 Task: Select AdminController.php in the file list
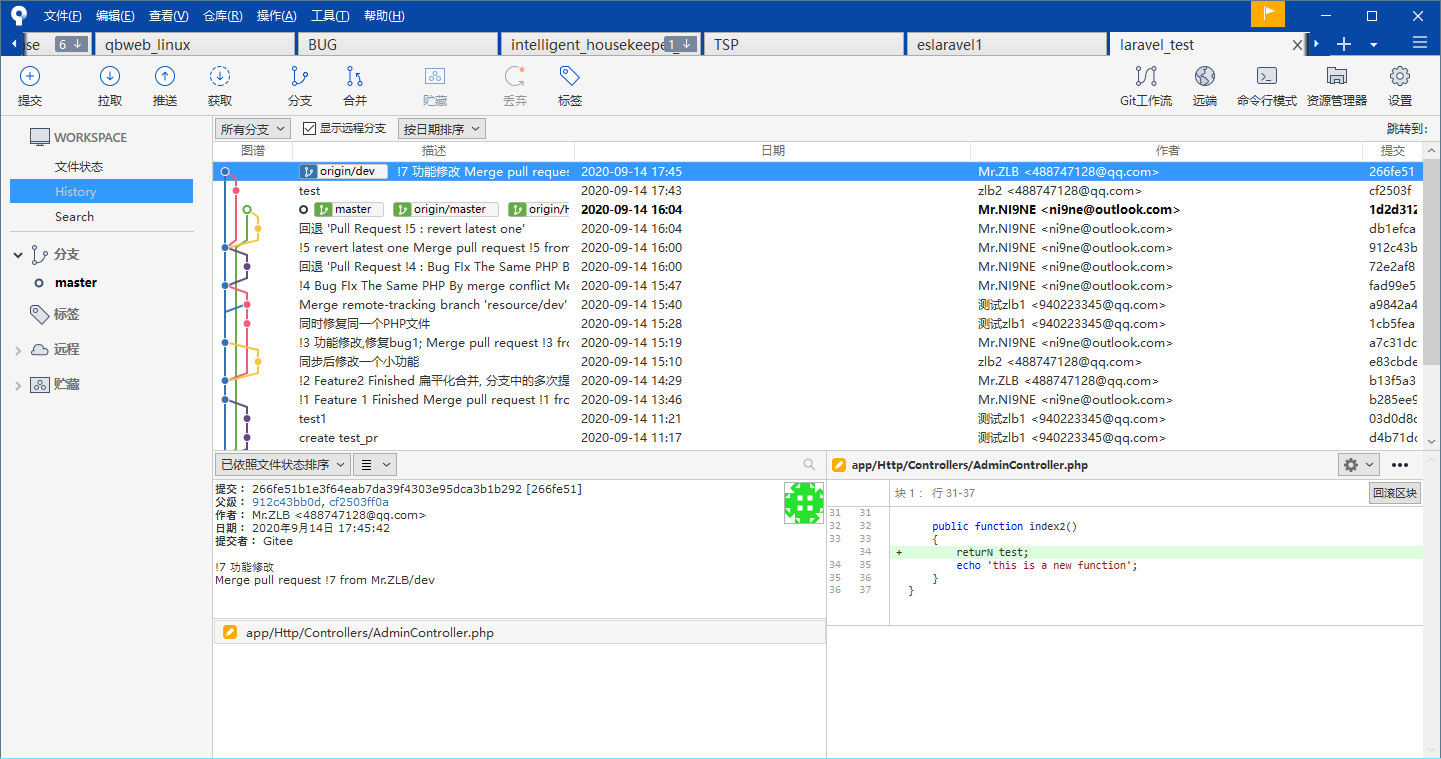click(x=370, y=632)
